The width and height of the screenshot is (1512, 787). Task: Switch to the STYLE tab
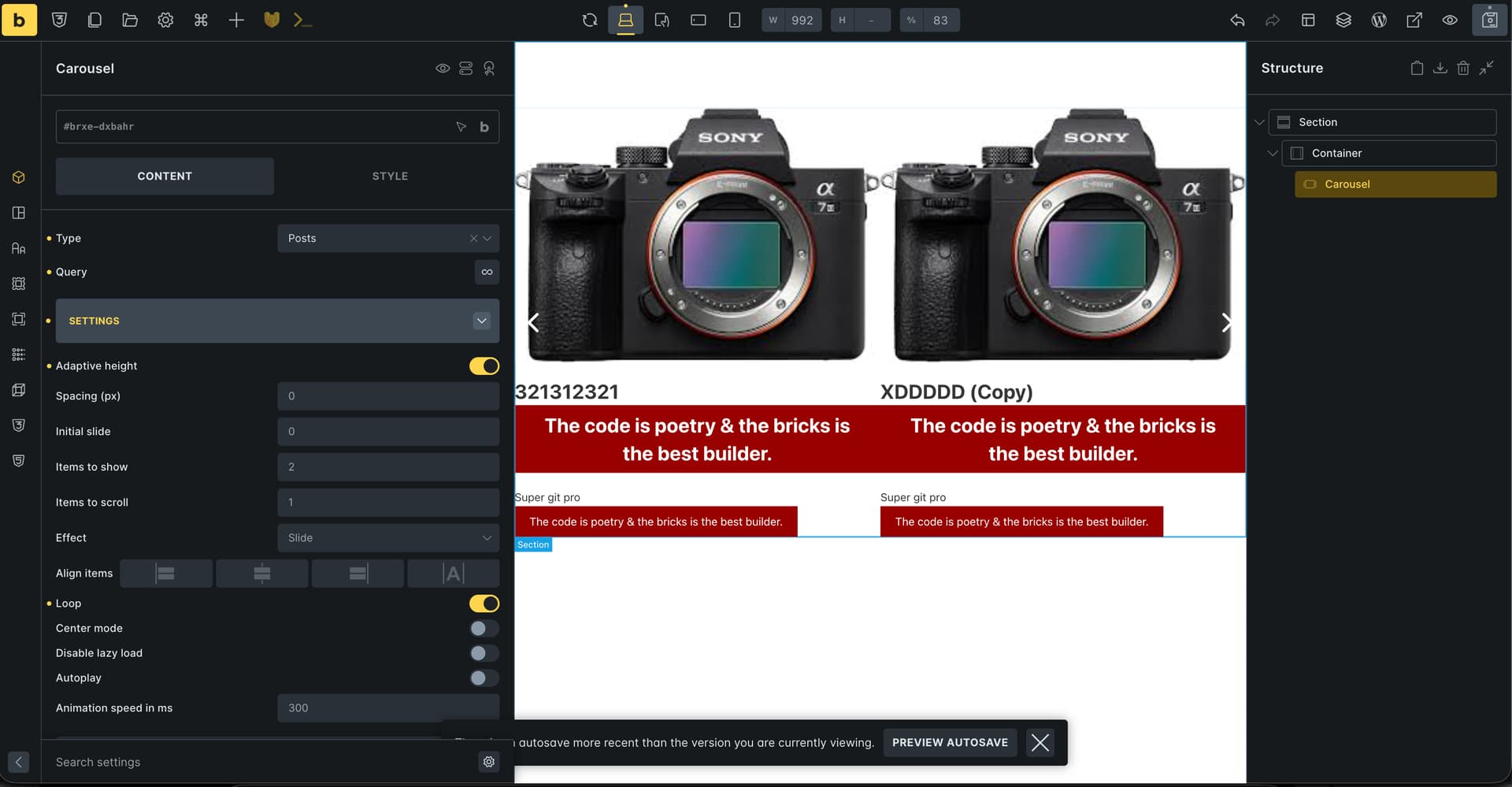pyautogui.click(x=390, y=176)
